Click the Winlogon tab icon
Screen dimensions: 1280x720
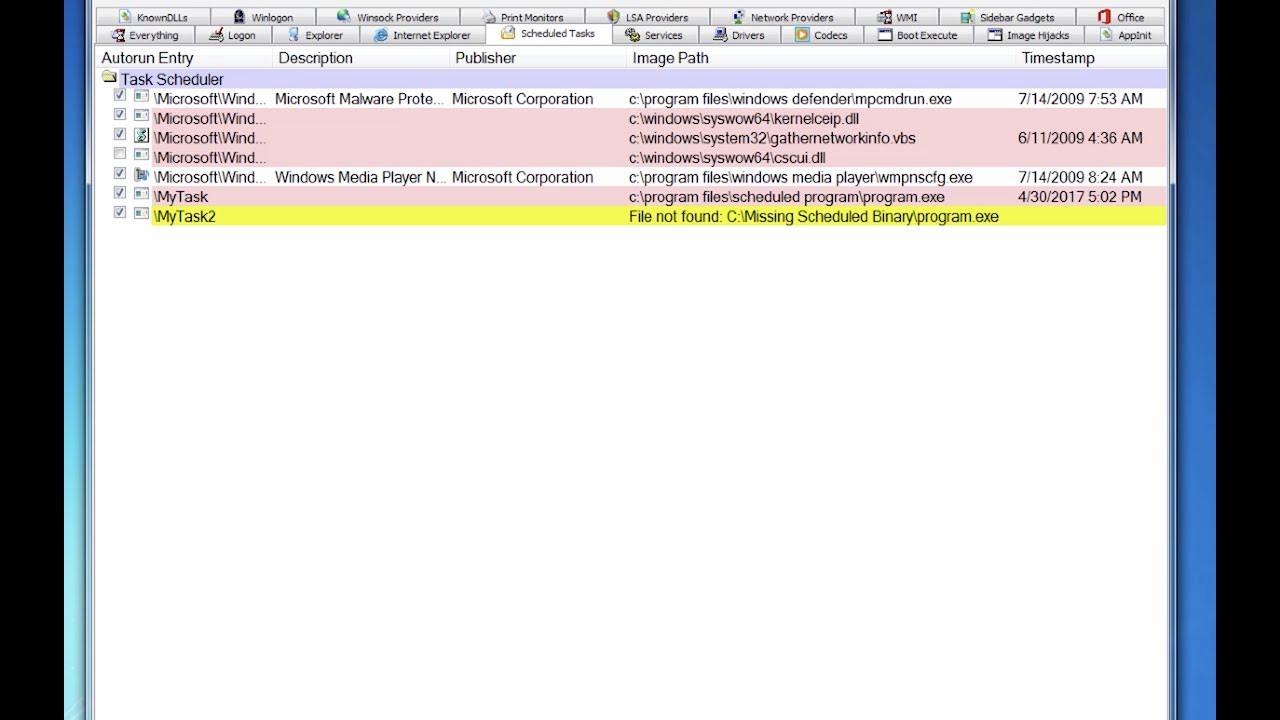(239, 17)
